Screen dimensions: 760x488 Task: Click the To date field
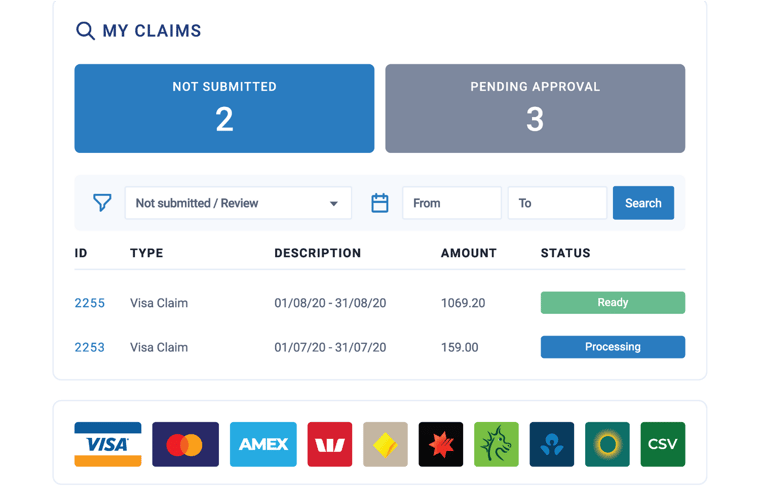coord(557,203)
